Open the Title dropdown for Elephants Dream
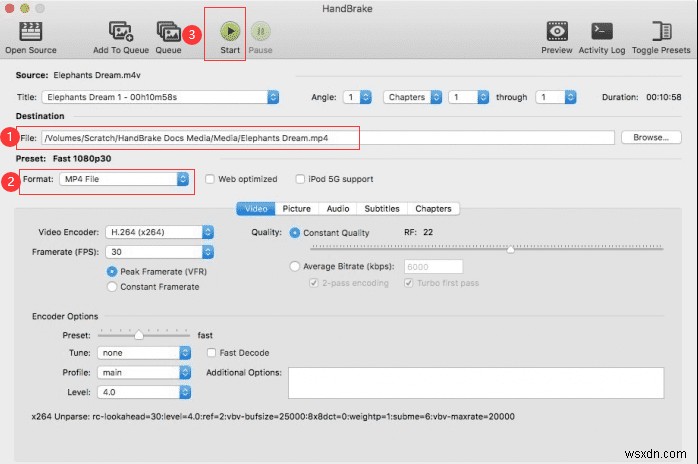This screenshot has width=698, height=464. [x=160, y=97]
